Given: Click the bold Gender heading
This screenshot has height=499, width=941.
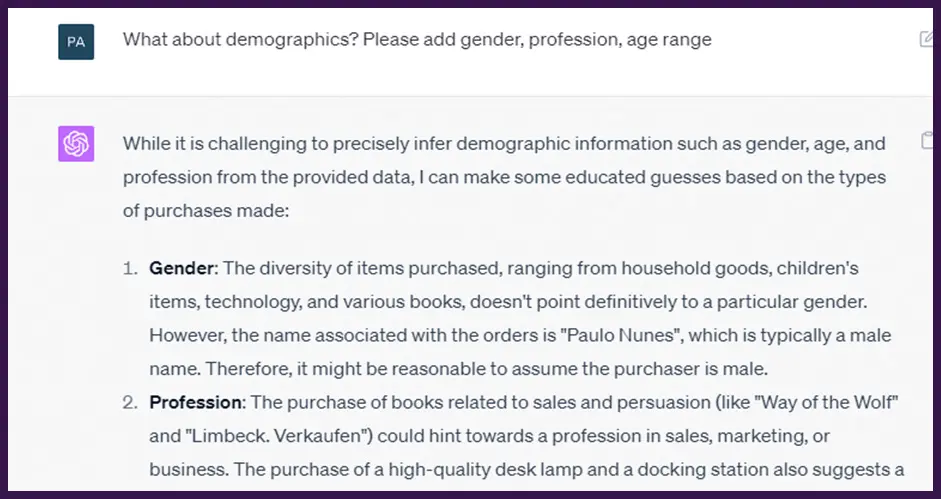Looking at the screenshot, I should (183, 269).
